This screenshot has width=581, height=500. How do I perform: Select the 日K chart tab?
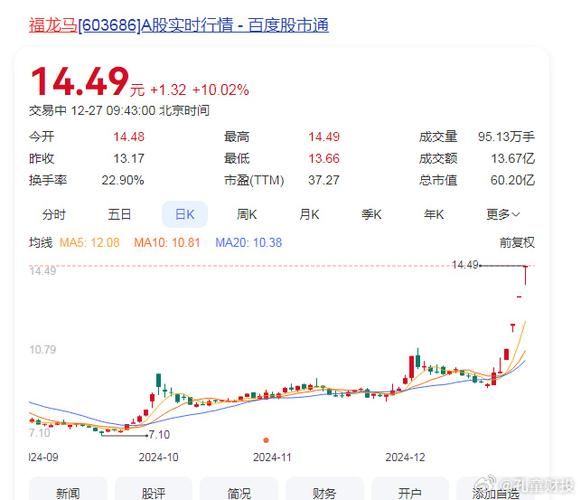click(x=185, y=215)
